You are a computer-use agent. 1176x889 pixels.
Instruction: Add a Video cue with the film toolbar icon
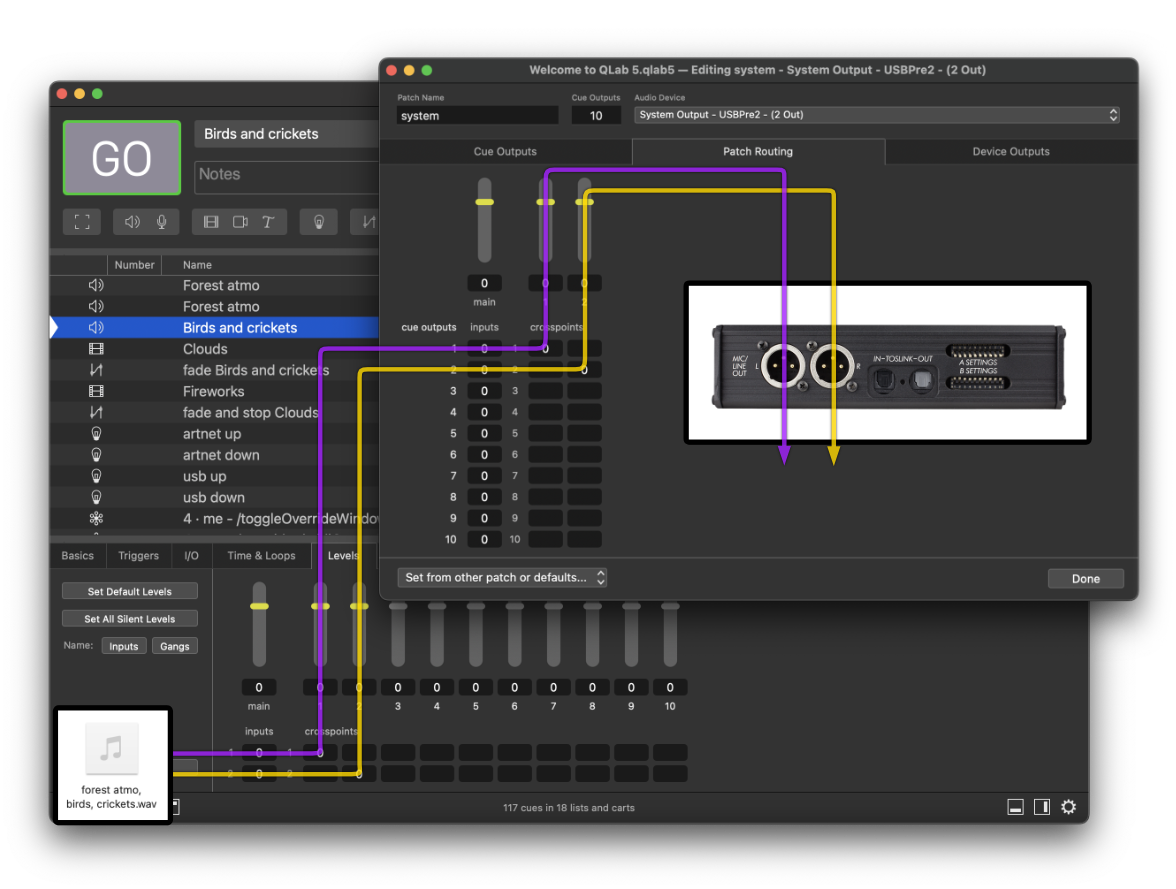pos(210,221)
